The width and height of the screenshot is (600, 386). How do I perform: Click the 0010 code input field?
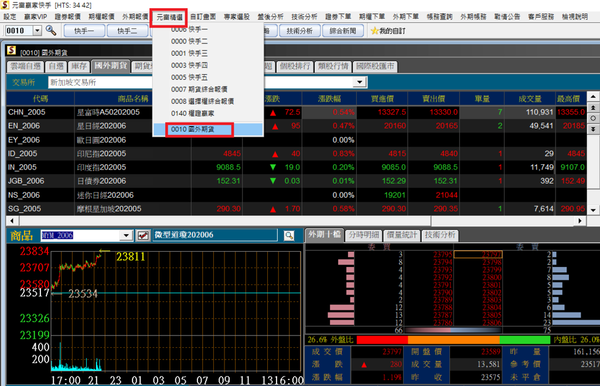pyautogui.click(x=19, y=31)
